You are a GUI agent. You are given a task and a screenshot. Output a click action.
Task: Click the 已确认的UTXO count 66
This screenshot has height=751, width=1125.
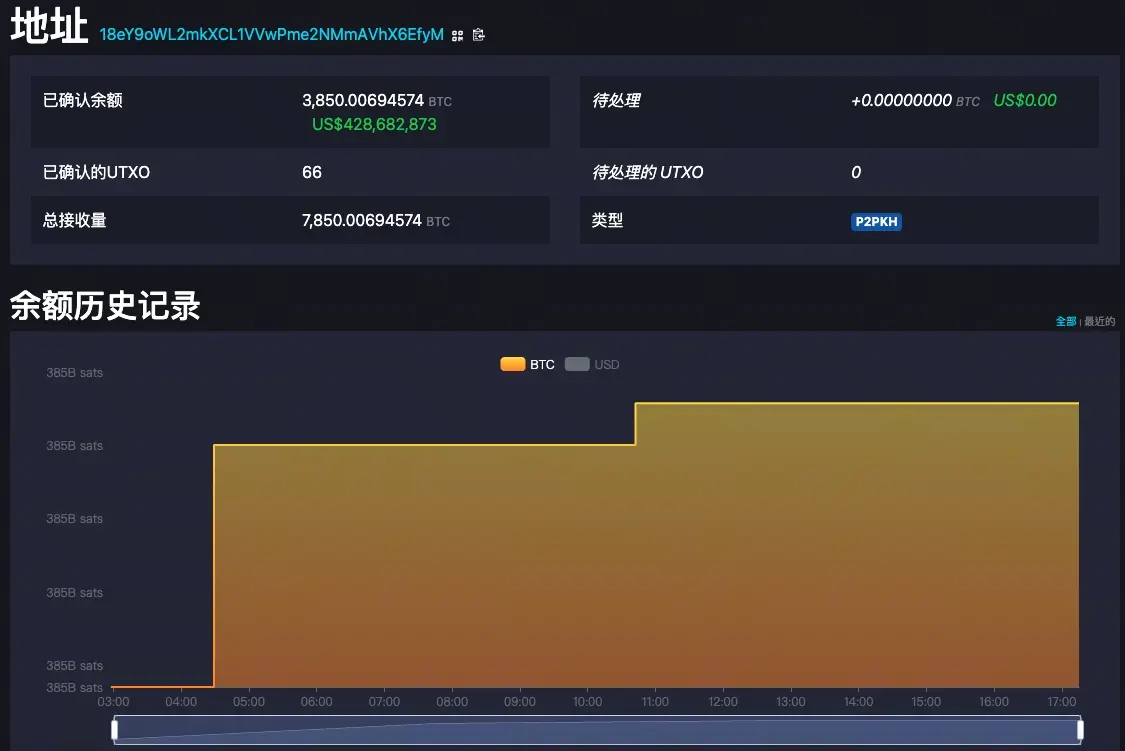pos(312,173)
